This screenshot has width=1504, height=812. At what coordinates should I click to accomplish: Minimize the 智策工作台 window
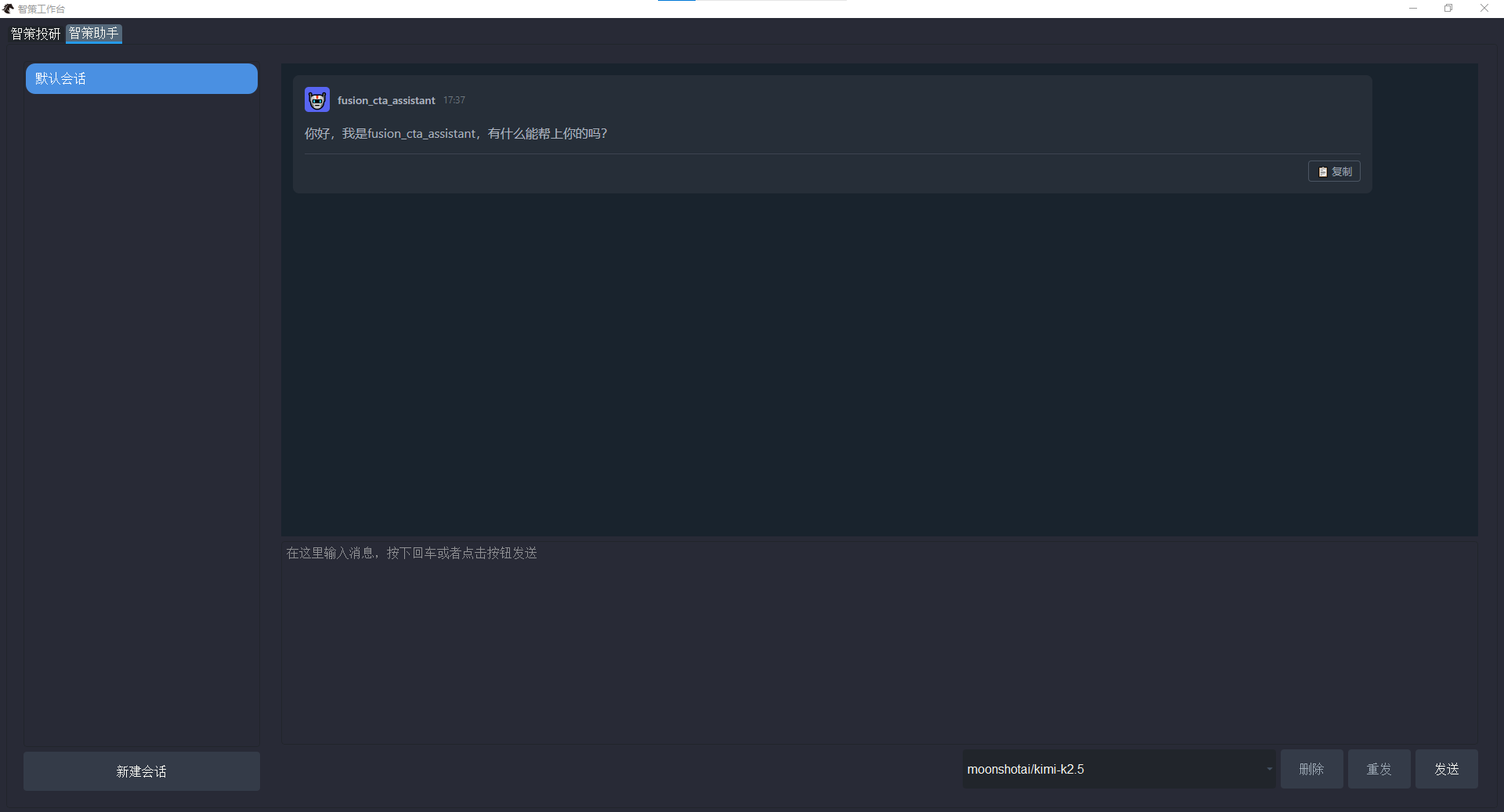[1413, 9]
